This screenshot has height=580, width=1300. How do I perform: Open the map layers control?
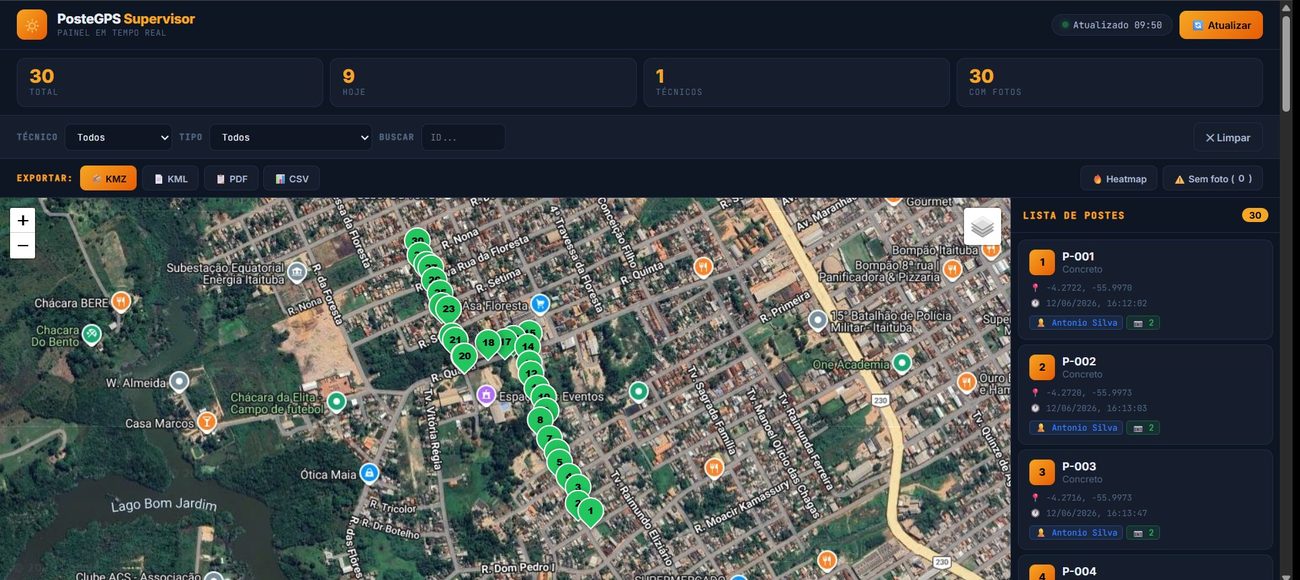pyautogui.click(x=982, y=227)
